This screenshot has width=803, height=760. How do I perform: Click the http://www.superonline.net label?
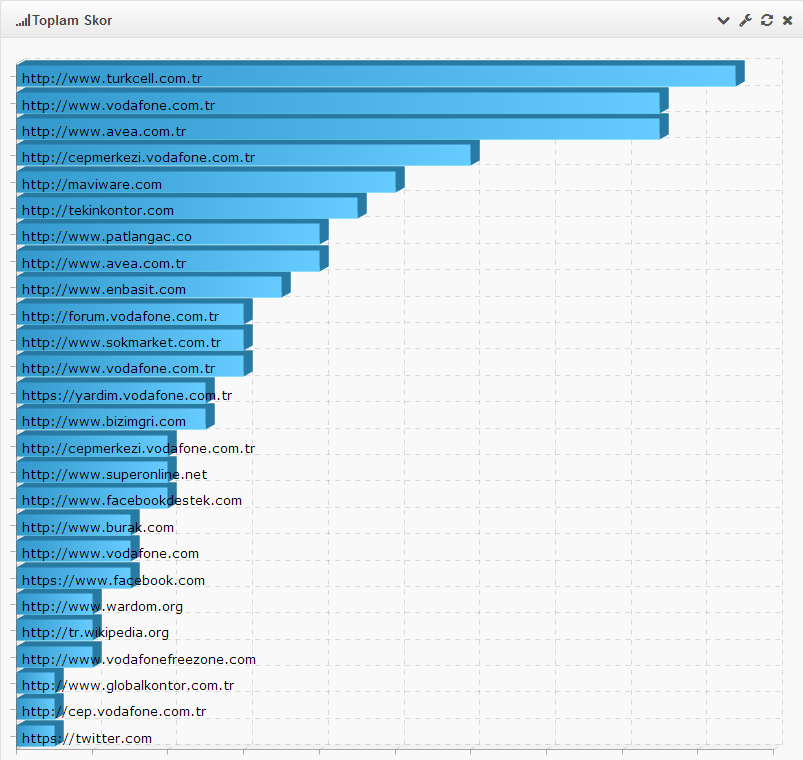click(x=115, y=475)
